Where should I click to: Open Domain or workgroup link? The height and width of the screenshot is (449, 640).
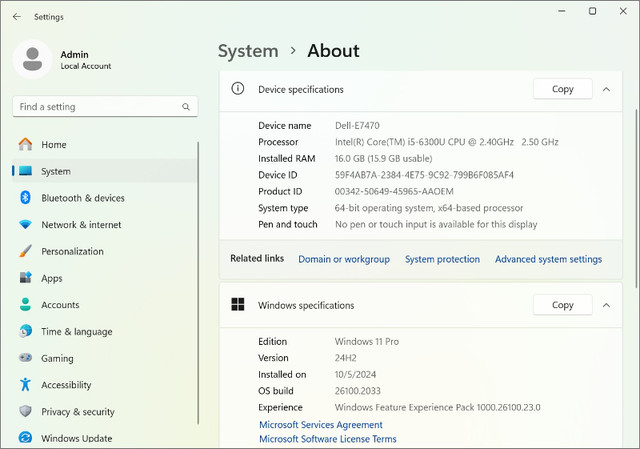pos(344,259)
